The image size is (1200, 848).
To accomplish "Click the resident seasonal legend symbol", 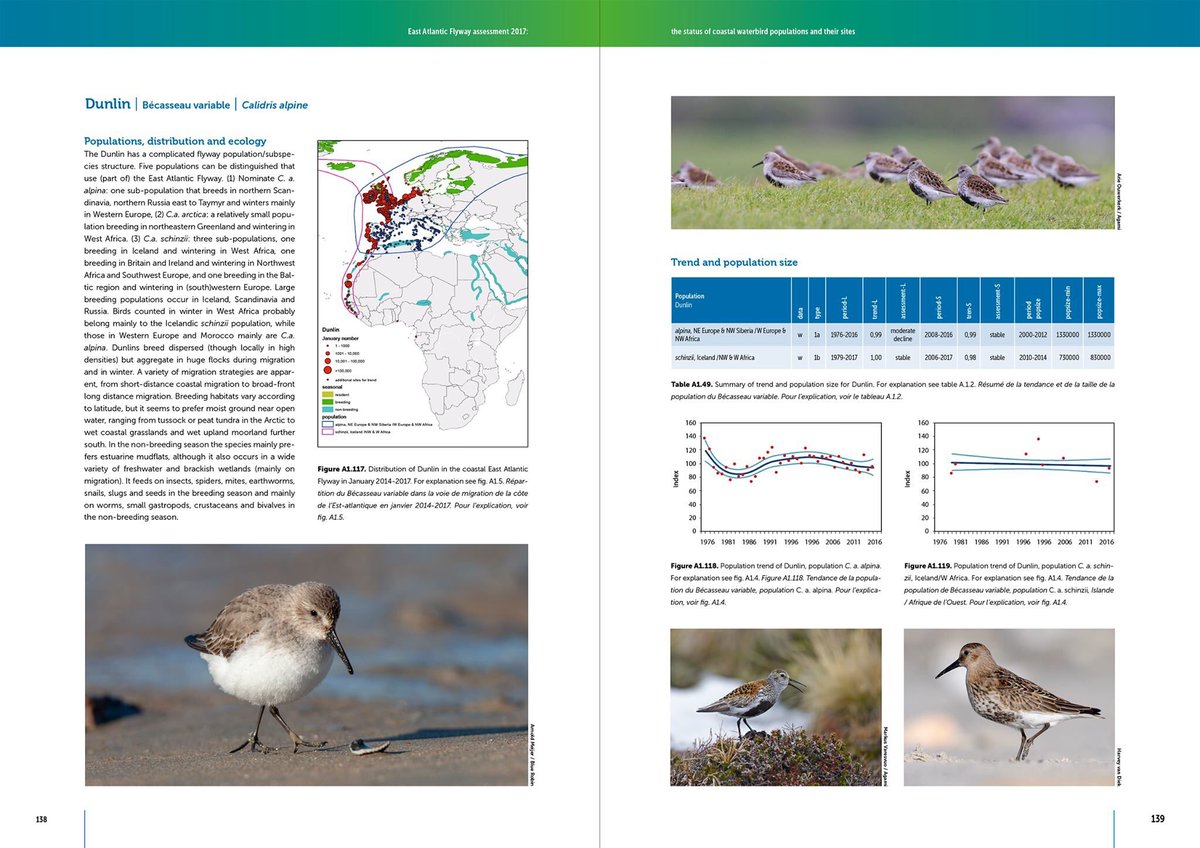I will coord(327,394).
